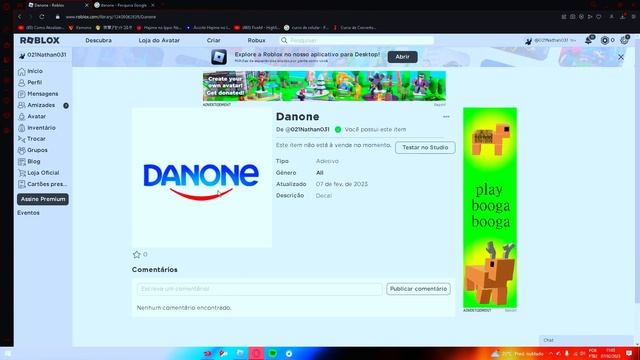The width and height of the screenshot is (640, 360).
Task: Open the Roblox app icon in banner
Action: (x=219, y=57)
